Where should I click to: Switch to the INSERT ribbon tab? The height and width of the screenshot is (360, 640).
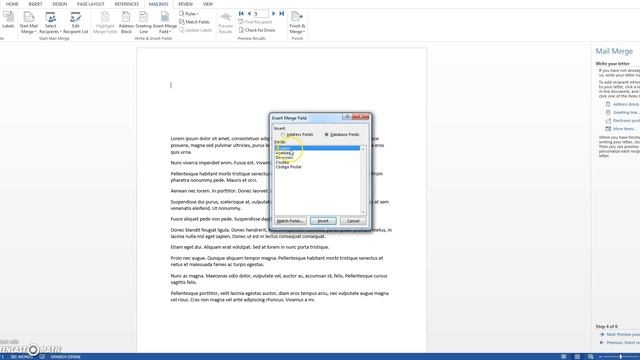coord(36,4)
